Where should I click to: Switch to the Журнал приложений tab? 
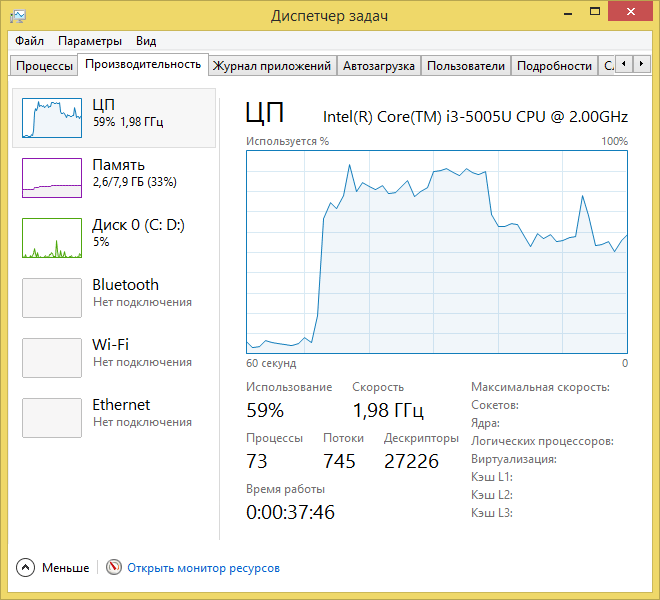(x=272, y=66)
